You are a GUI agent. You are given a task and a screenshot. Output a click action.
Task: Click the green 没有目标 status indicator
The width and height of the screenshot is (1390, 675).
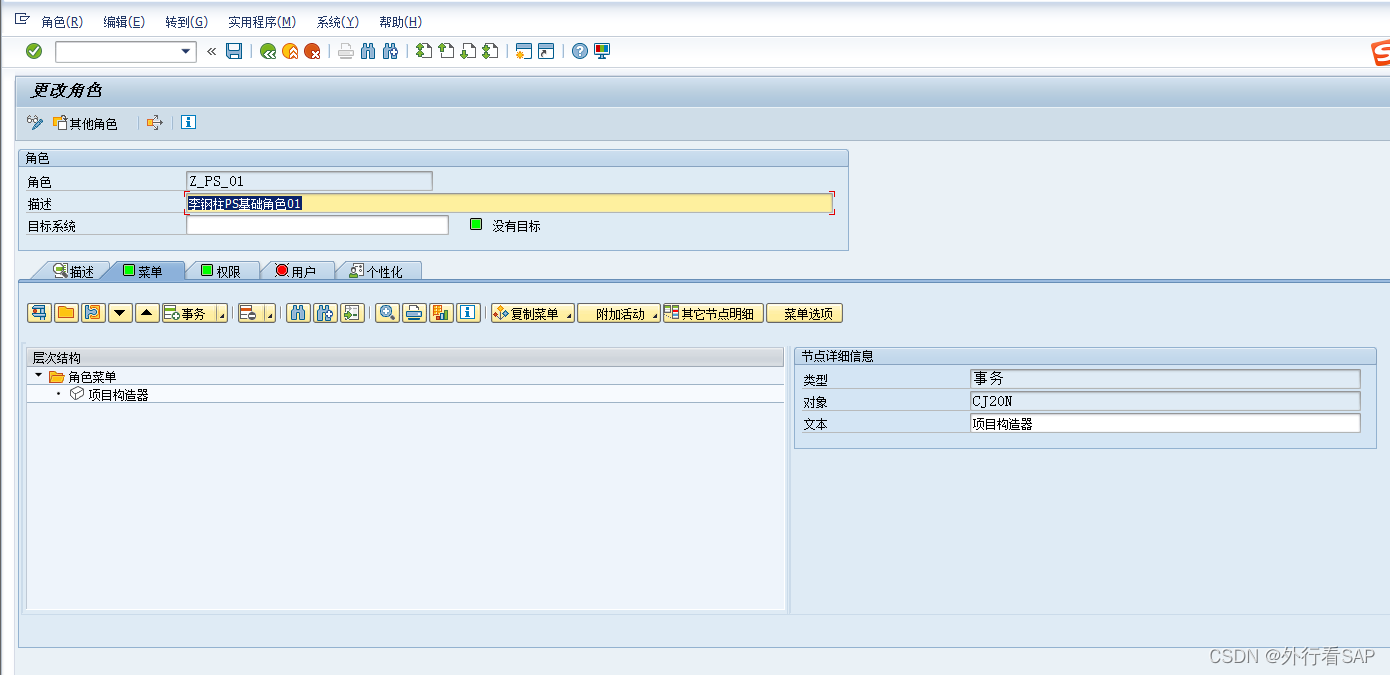[477, 225]
